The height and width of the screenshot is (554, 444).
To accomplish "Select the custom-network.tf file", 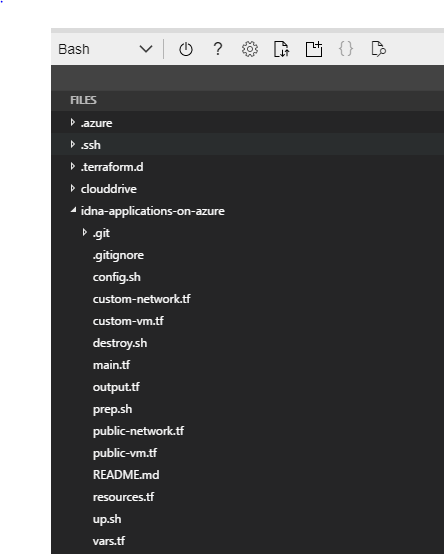I will tap(142, 299).
